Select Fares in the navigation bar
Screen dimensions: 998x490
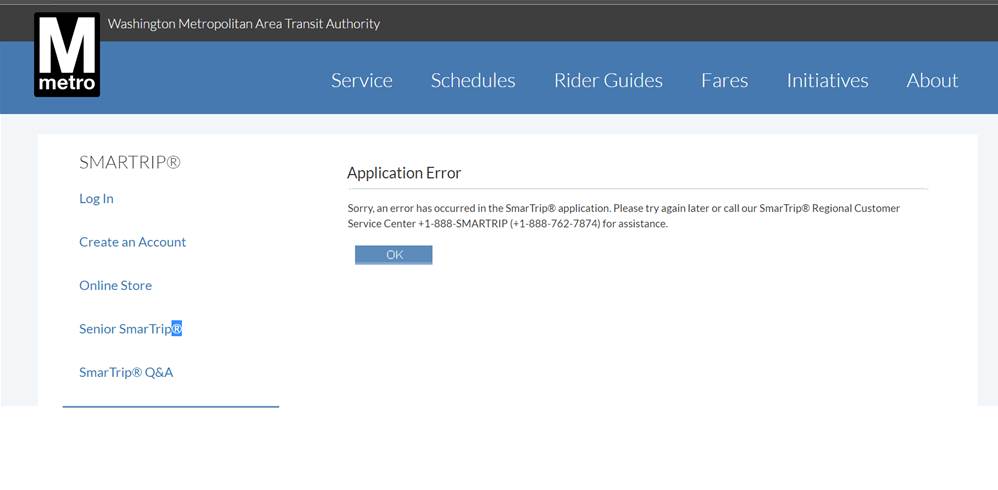[x=724, y=81]
